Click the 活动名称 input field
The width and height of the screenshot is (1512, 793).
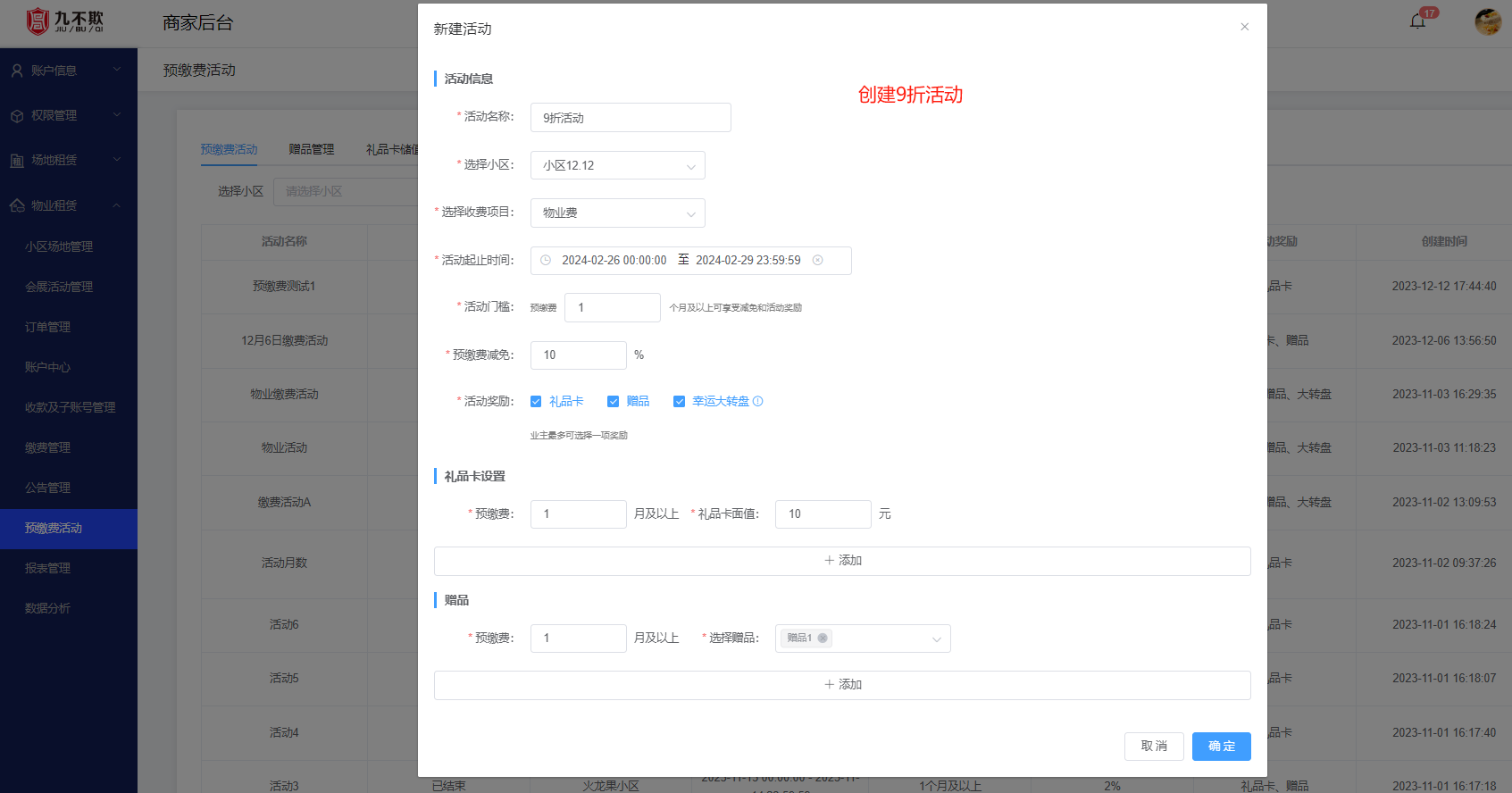tap(631, 118)
